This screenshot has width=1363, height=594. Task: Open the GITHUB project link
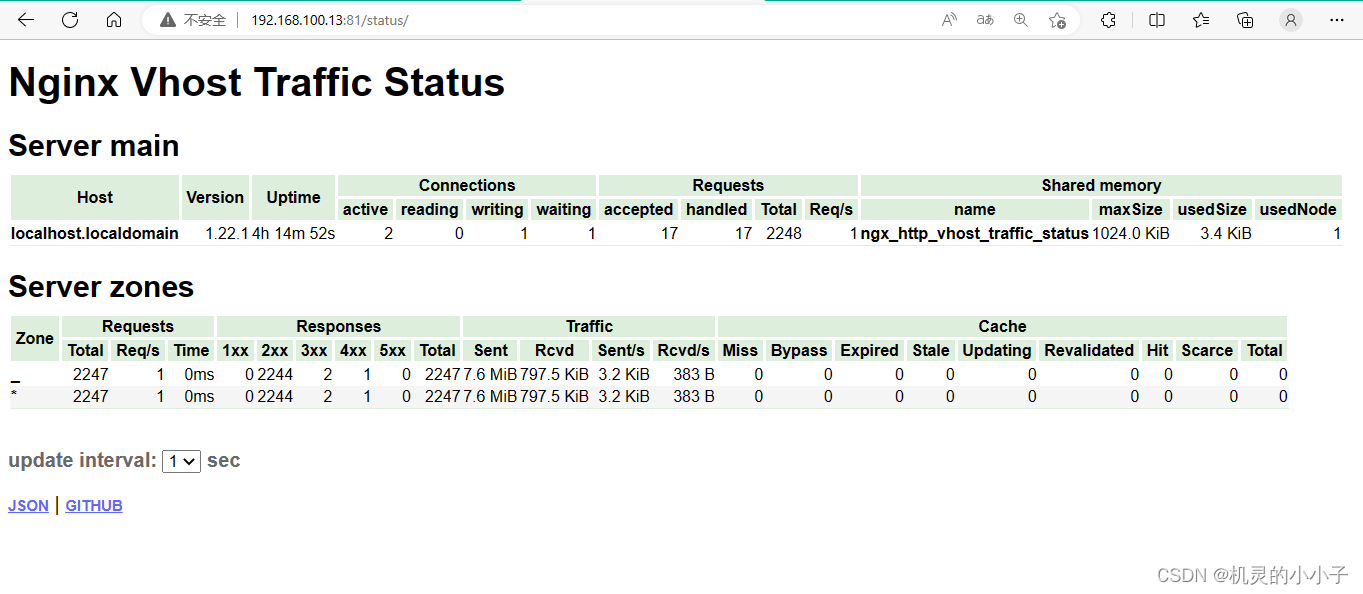click(x=94, y=506)
